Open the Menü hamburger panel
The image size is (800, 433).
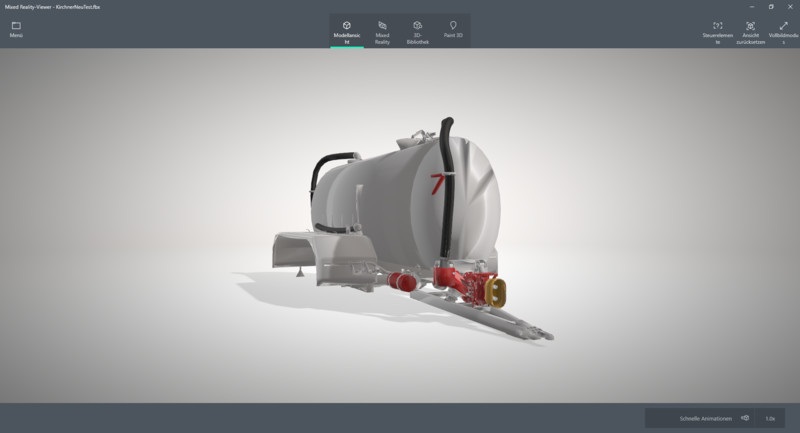(16, 28)
